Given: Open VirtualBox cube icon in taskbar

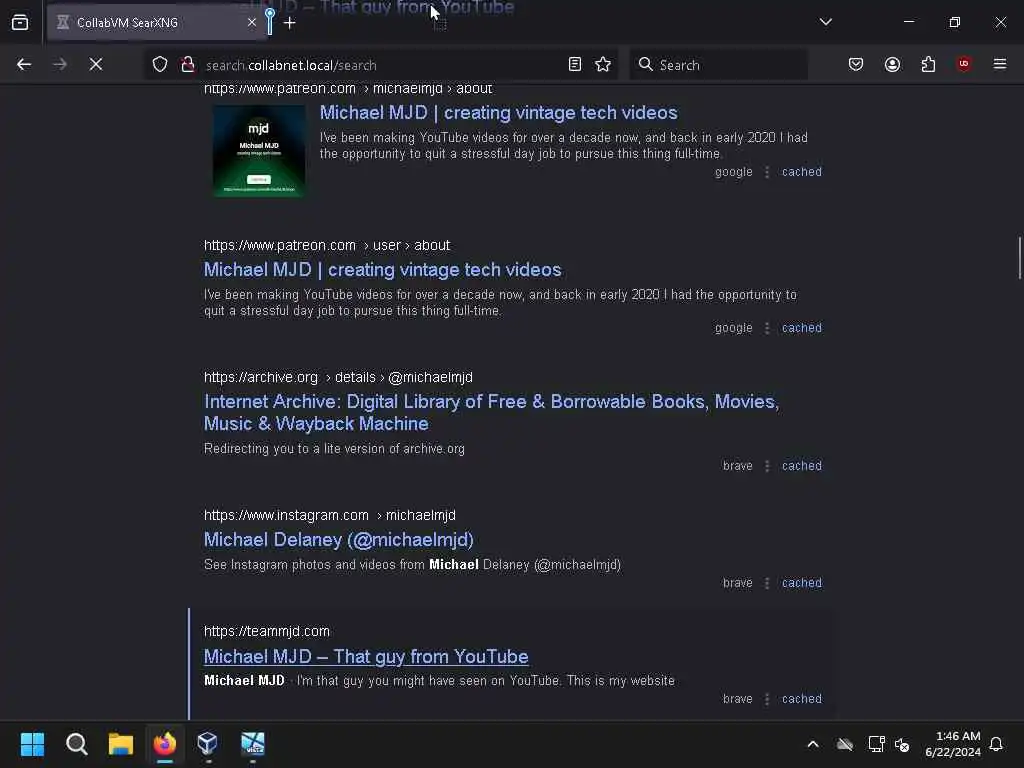Looking at the screenshot, I should 208,744.
